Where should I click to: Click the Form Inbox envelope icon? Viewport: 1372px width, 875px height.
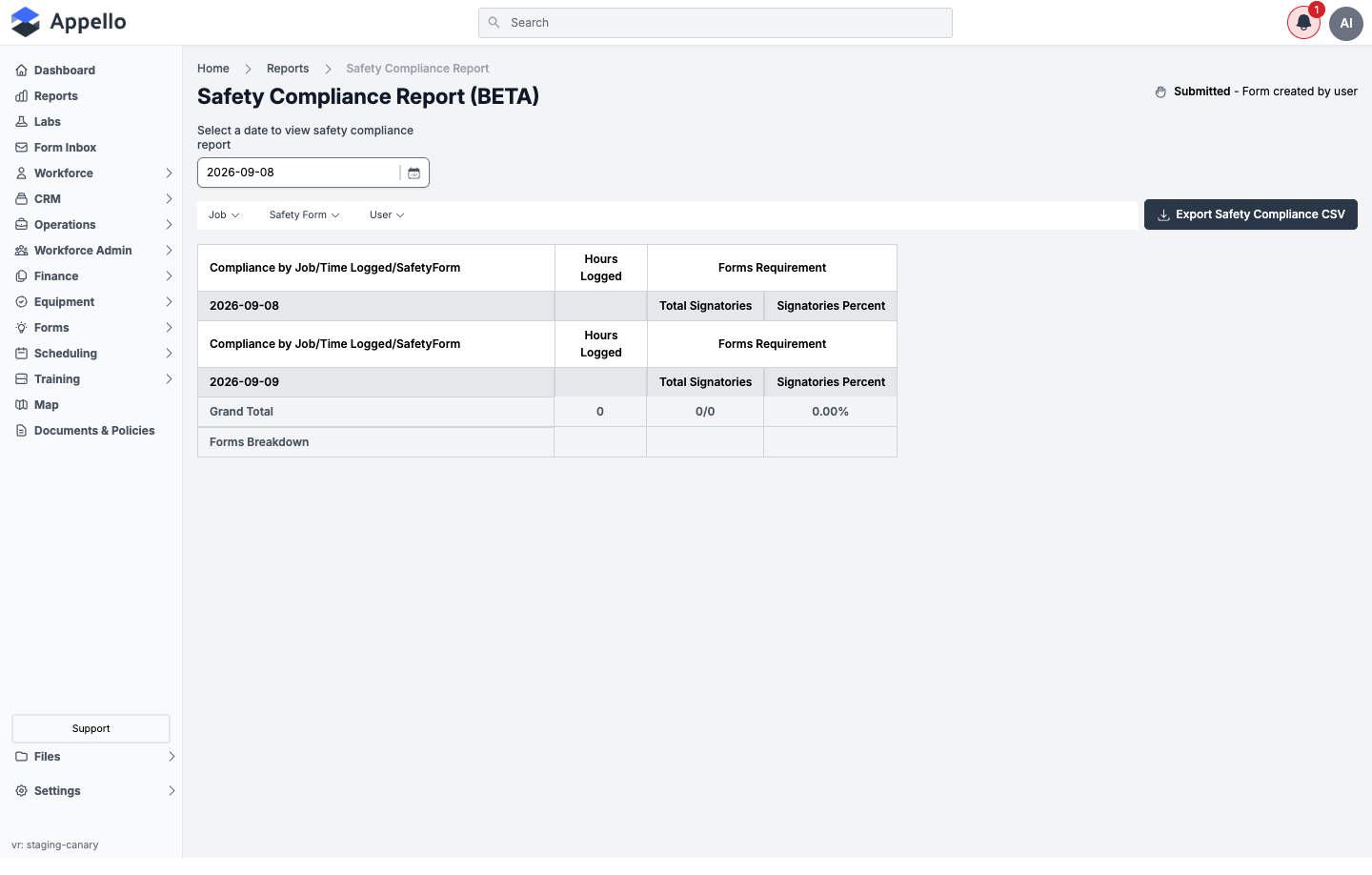tap(21, 148)
